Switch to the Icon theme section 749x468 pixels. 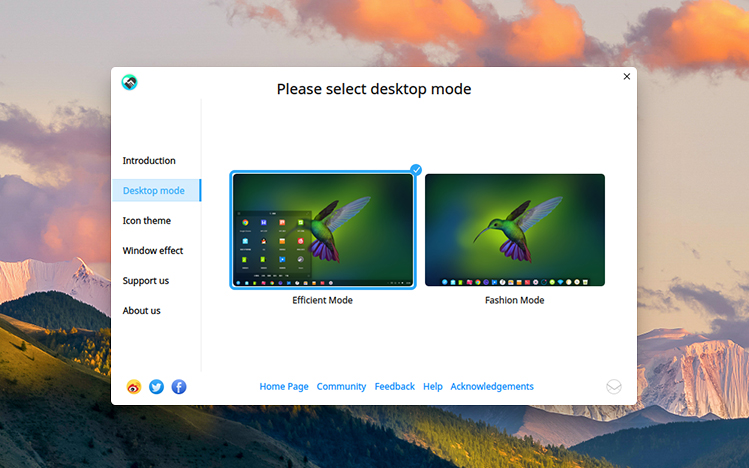coord(147,221)
